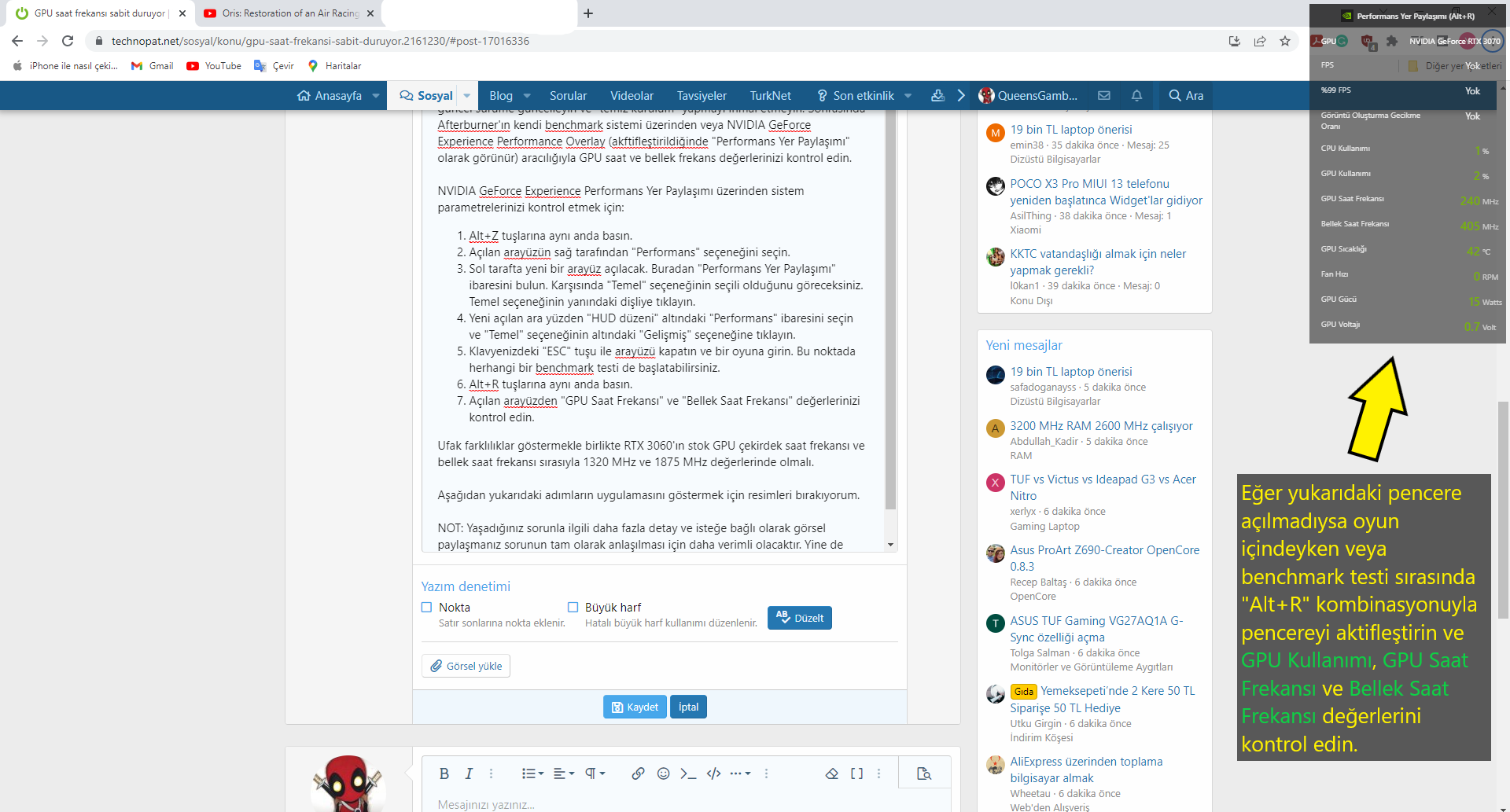Click the browser address bar URL
The image size is (1510, 812).
coord(320,41)
